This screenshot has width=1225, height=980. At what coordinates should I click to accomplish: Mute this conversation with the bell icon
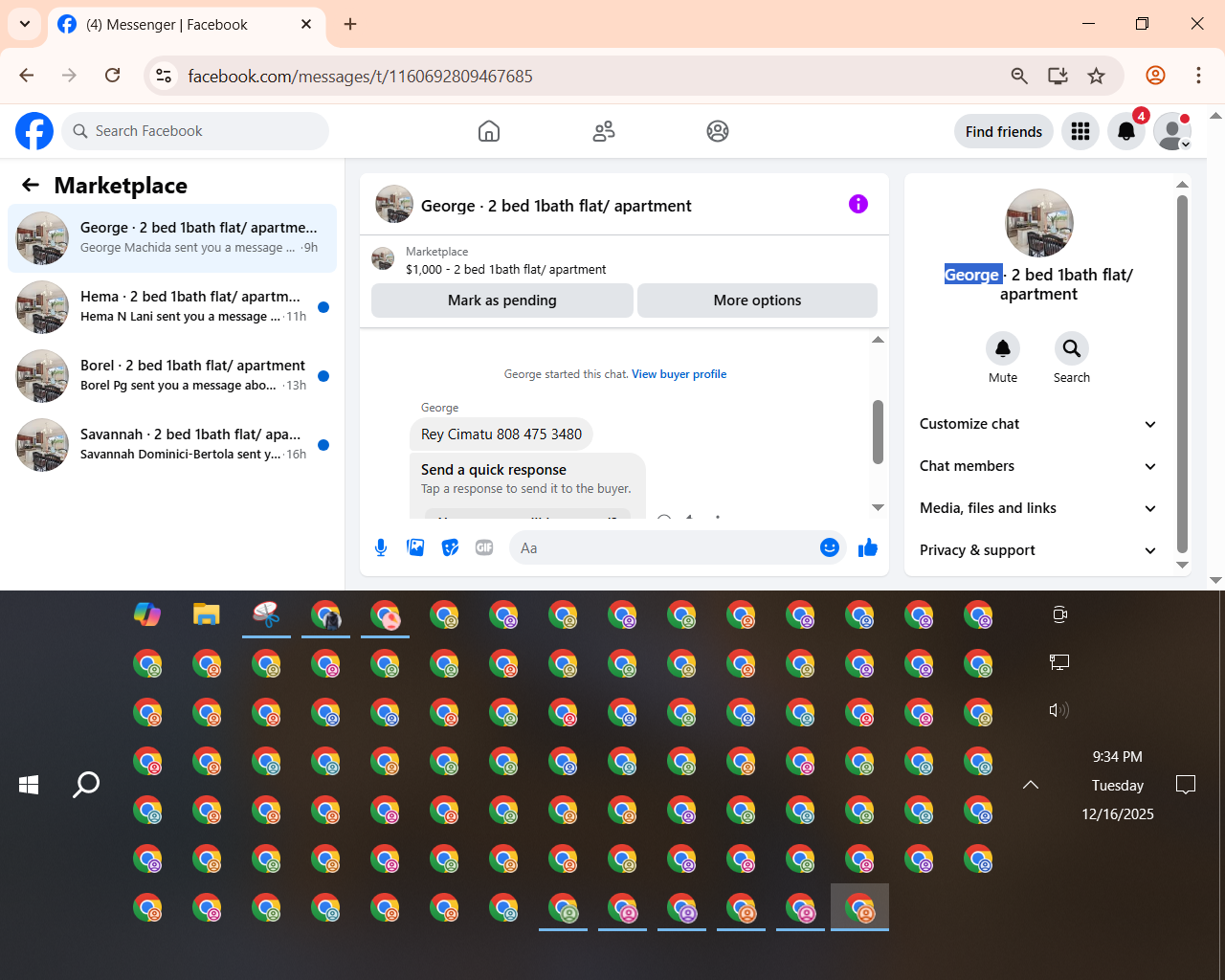1003,348
